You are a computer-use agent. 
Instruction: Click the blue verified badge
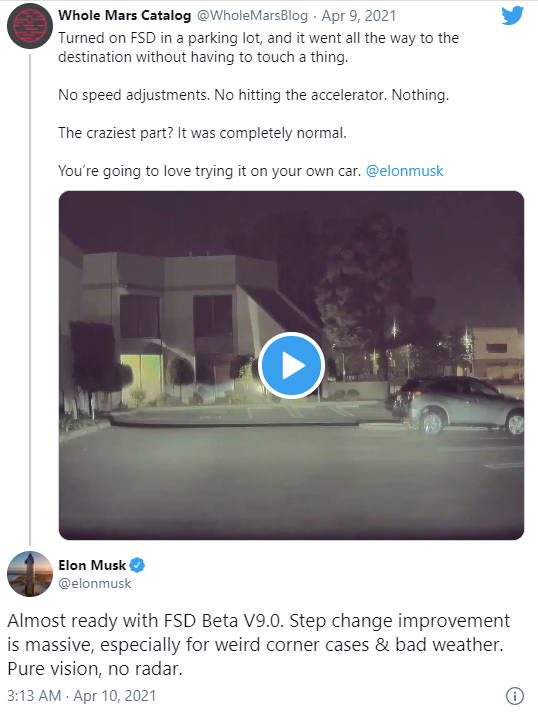[137, 565]
